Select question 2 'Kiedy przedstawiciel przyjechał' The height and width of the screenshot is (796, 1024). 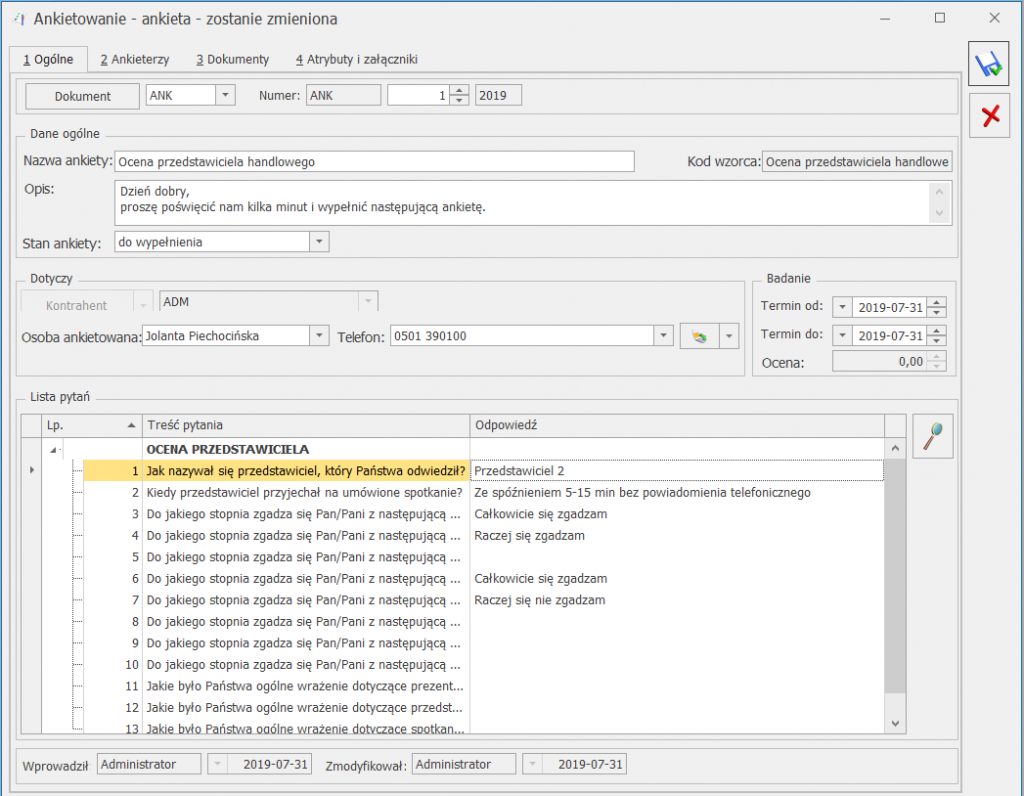304,492
